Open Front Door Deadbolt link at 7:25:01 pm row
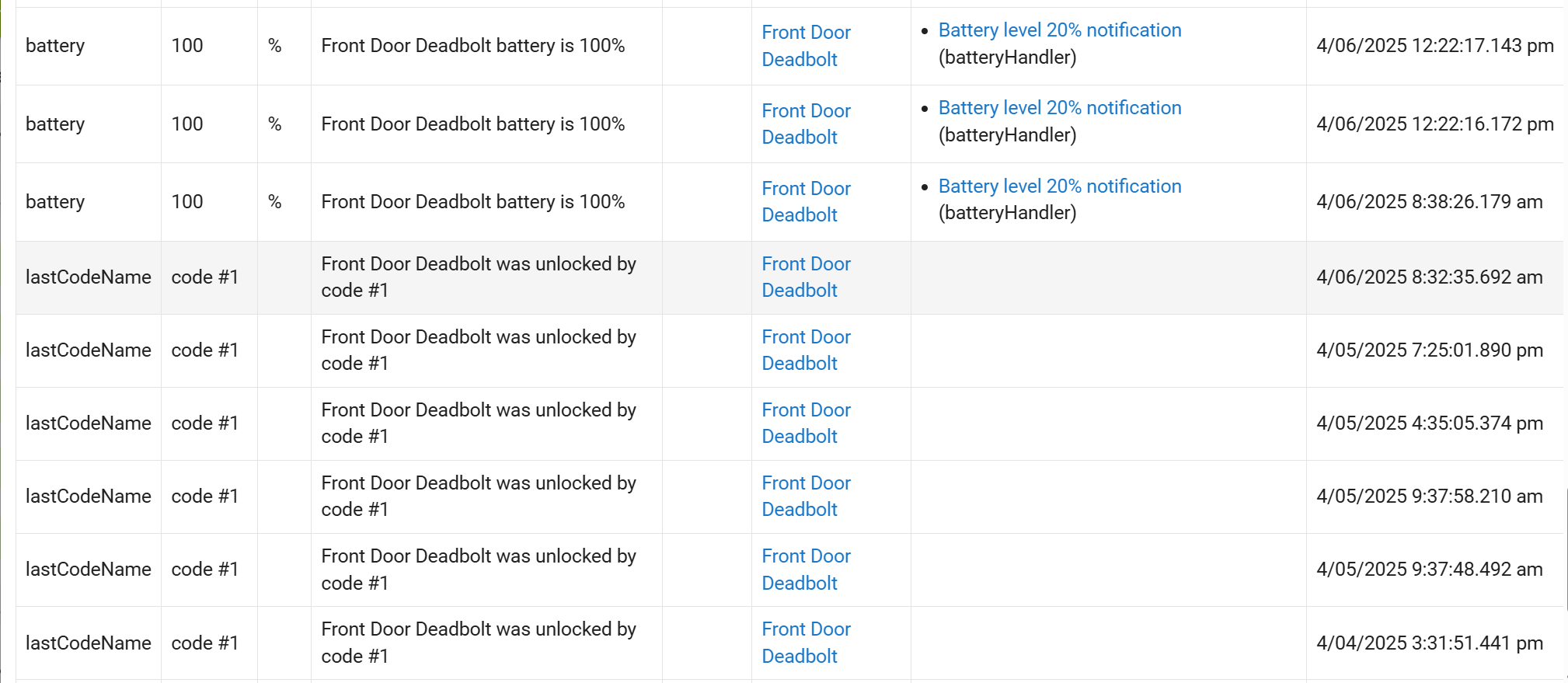The height and width of the screenshot is (683, 1568). 806,350
